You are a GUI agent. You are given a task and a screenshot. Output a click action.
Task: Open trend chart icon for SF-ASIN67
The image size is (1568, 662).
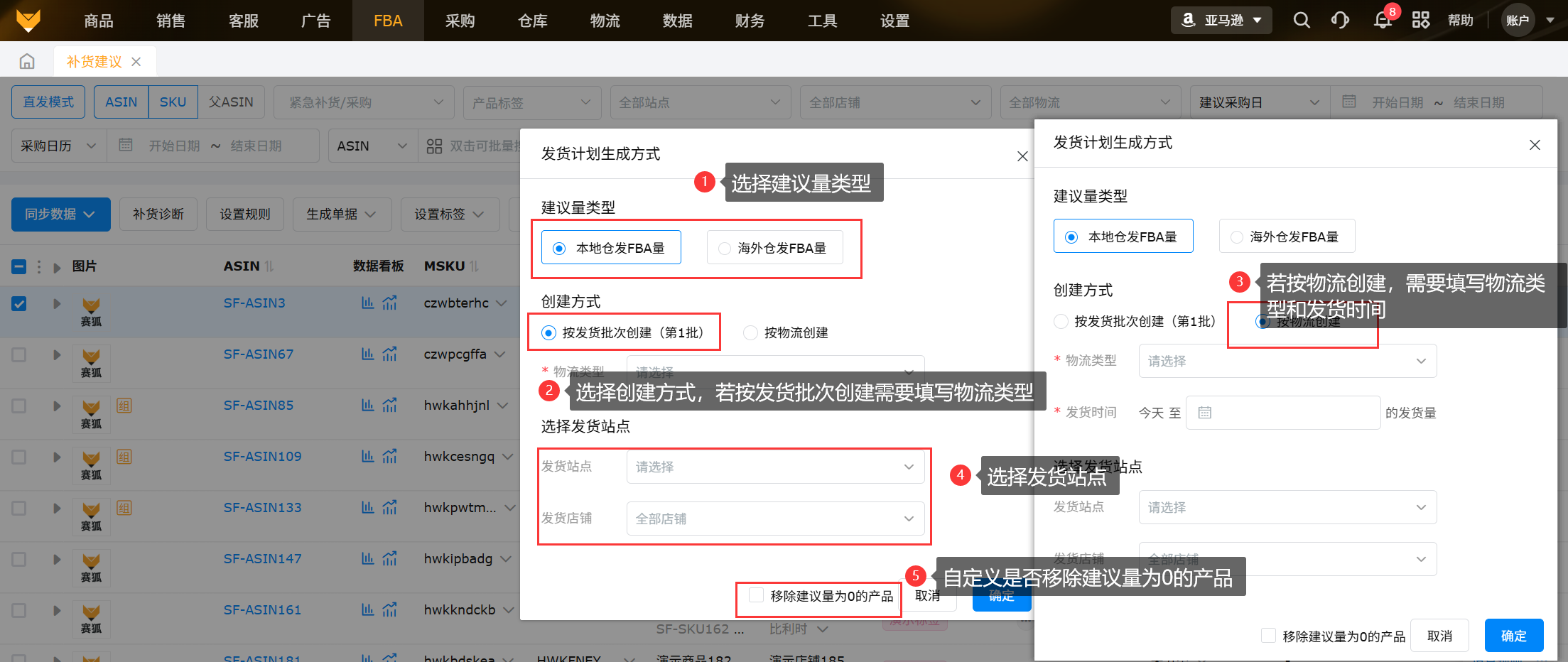click(389, 354)
